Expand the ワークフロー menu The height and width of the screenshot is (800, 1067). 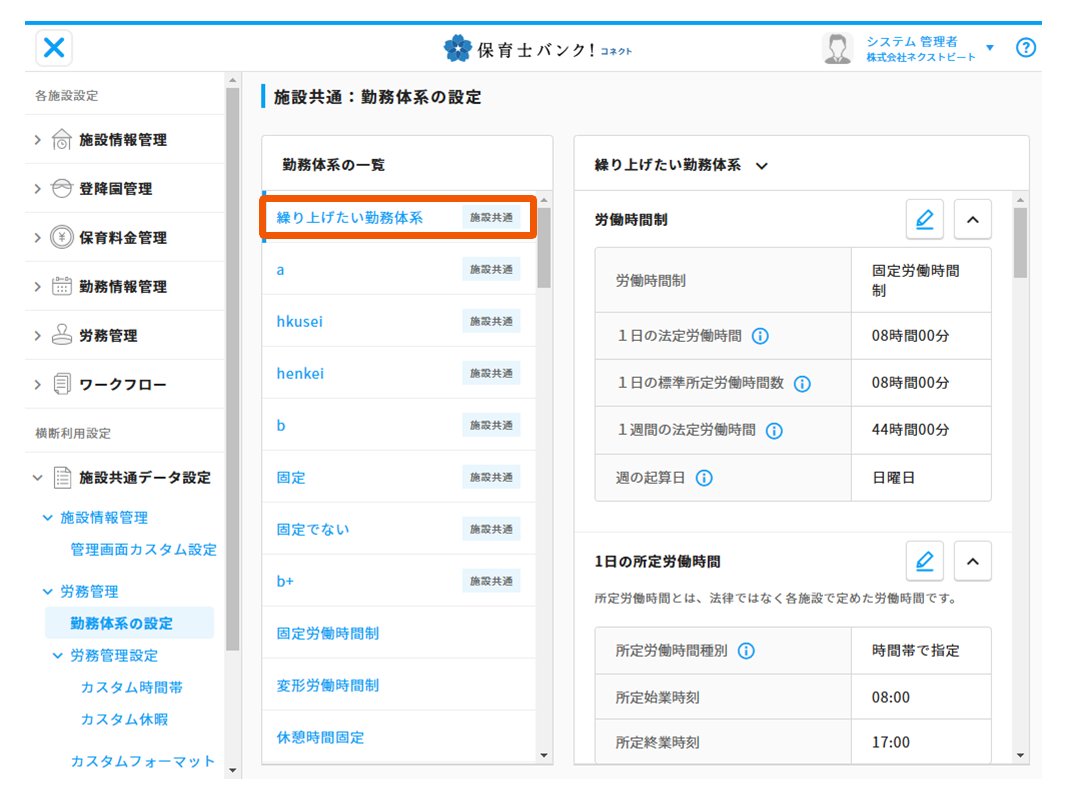[x=122, y=385]
